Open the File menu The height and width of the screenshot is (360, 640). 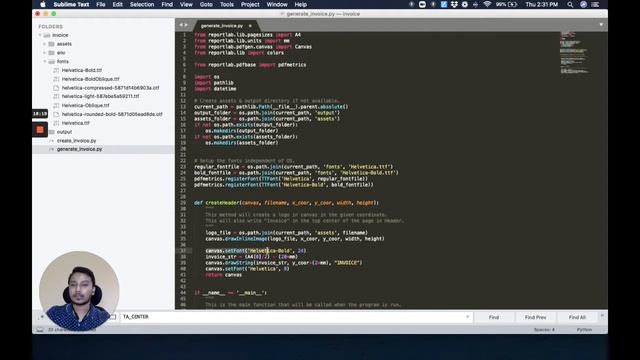101,4
